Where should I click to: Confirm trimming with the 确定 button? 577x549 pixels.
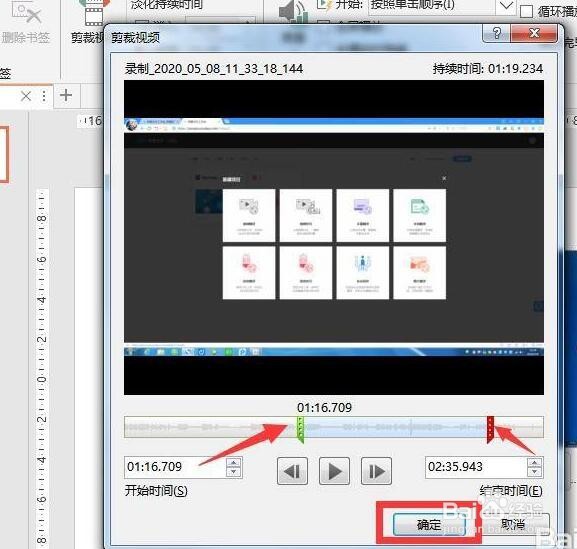(429, 524)
